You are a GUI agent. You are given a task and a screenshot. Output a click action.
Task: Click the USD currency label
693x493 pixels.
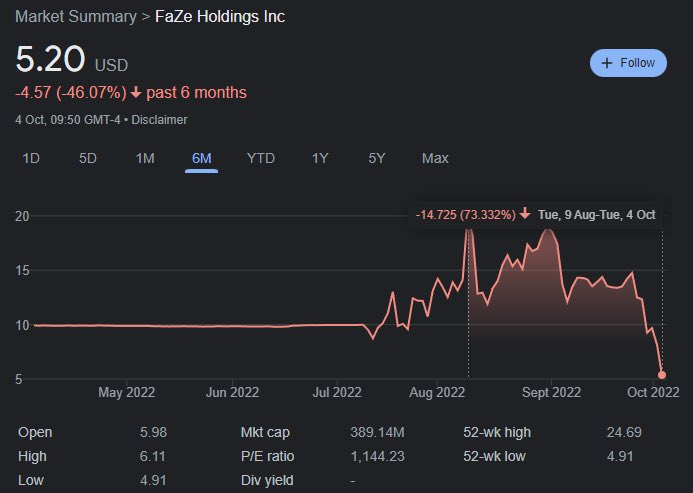[x=111, y=65]
